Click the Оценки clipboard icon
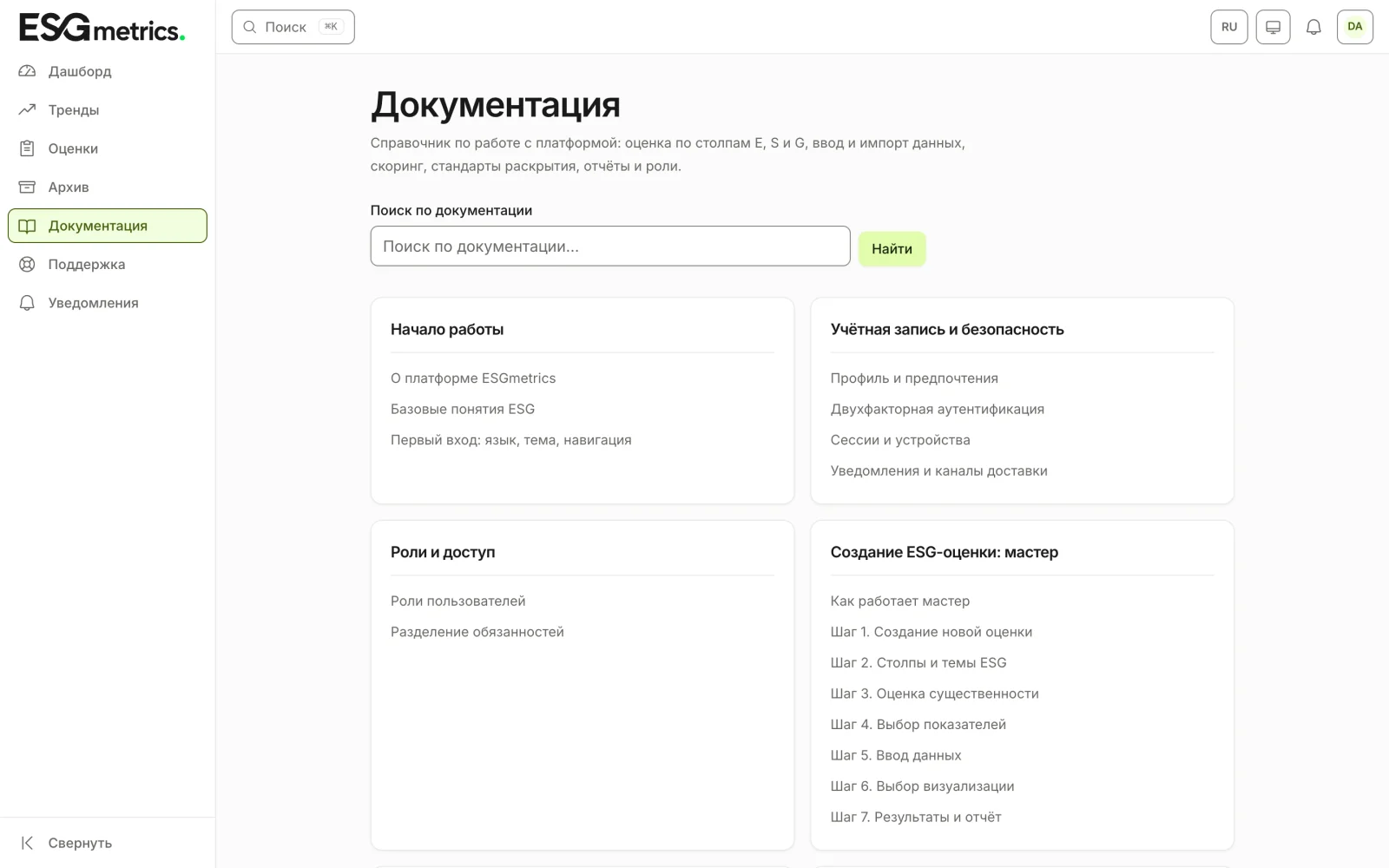 click(x=27, y=148)
